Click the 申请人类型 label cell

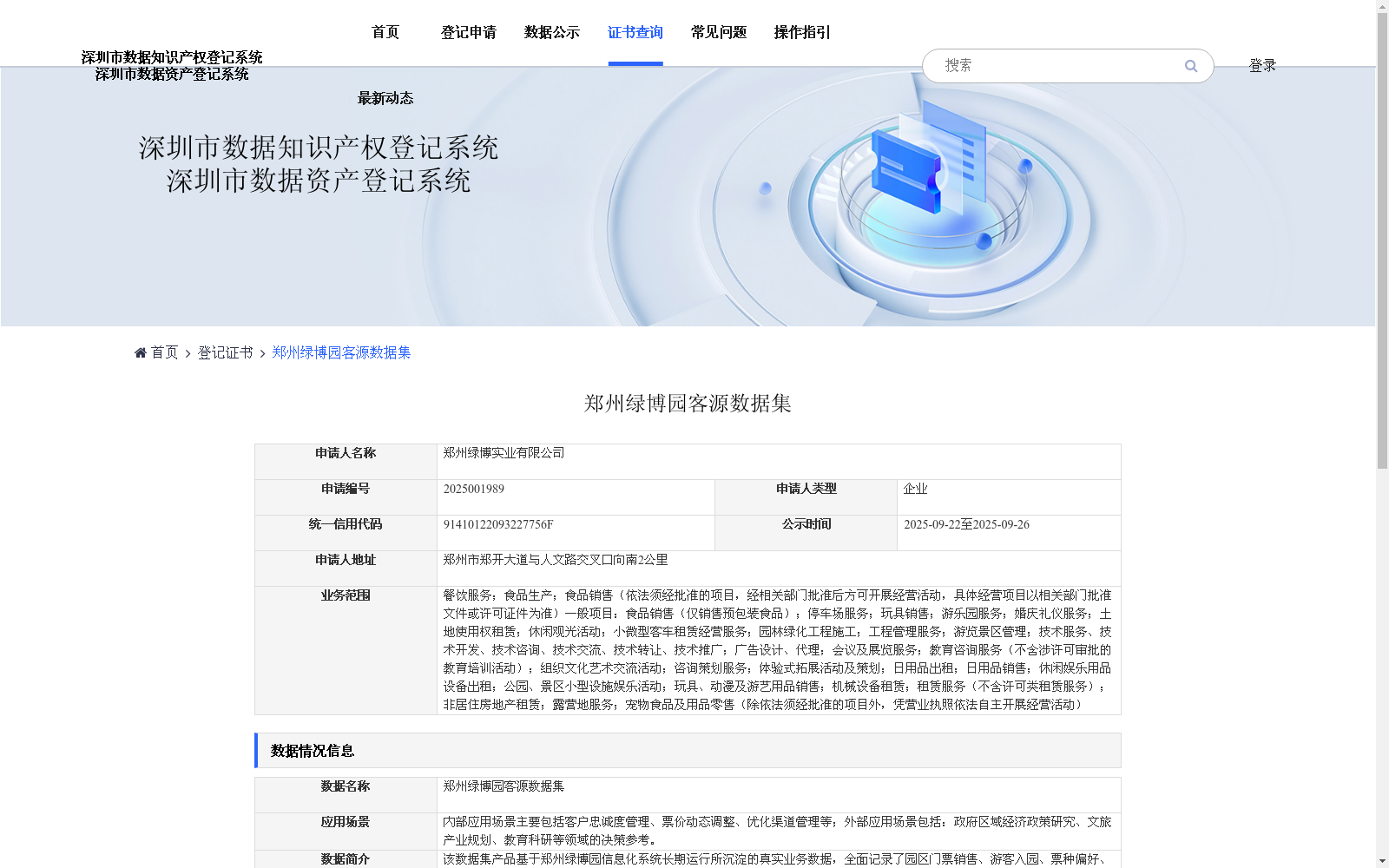point(806,497)
